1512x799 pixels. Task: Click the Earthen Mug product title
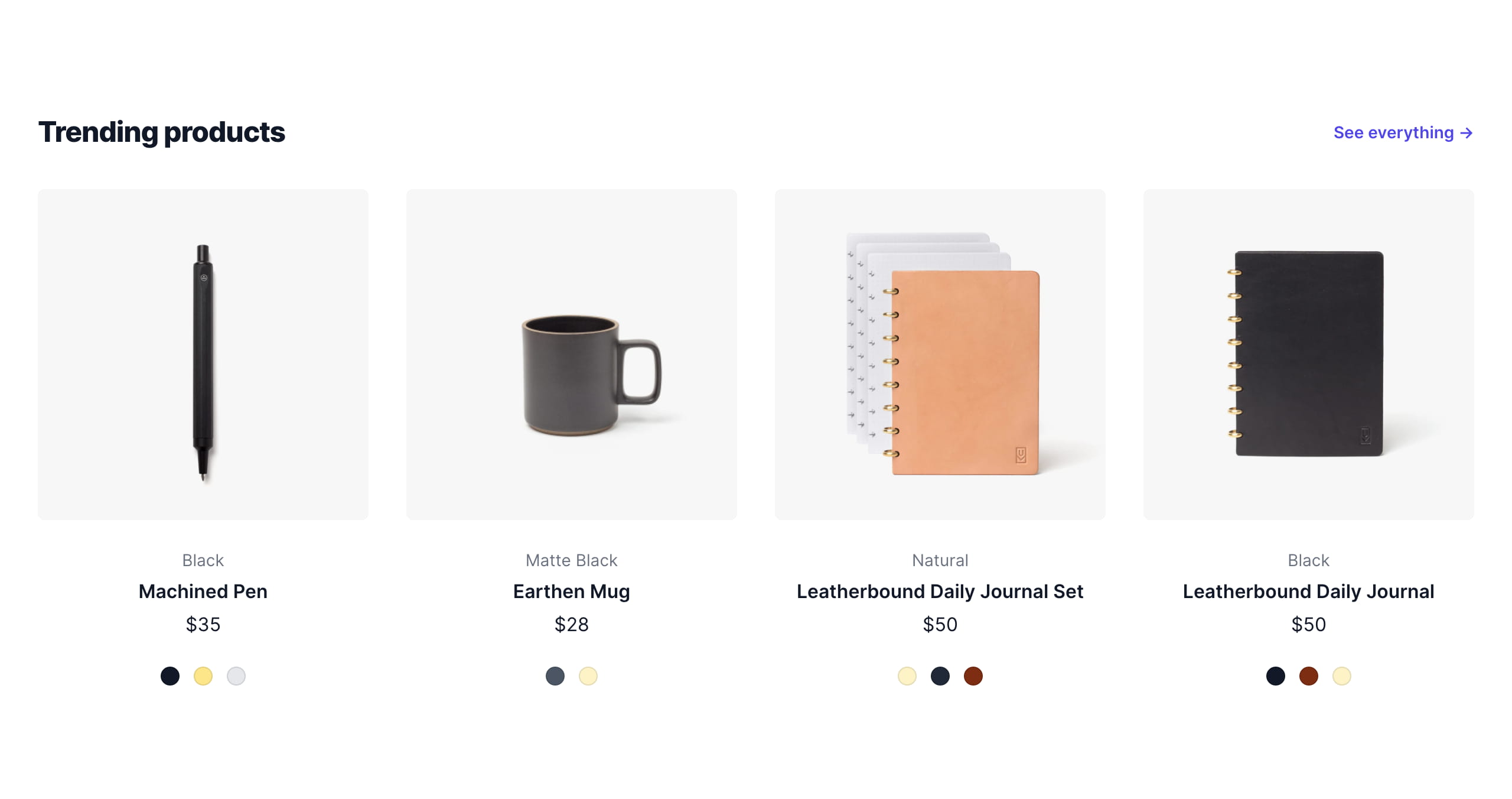572,592
